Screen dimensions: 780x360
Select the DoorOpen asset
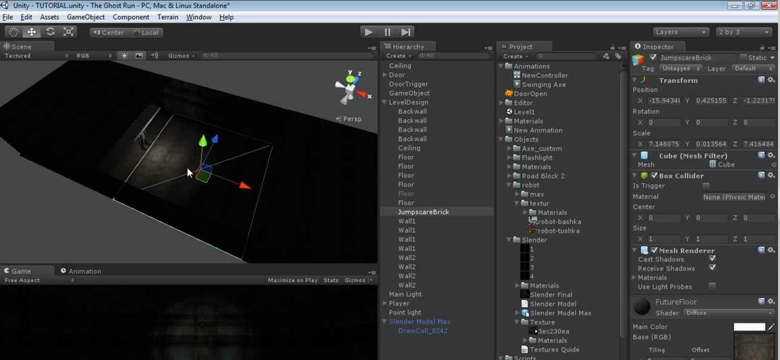[x=526, y=93]
